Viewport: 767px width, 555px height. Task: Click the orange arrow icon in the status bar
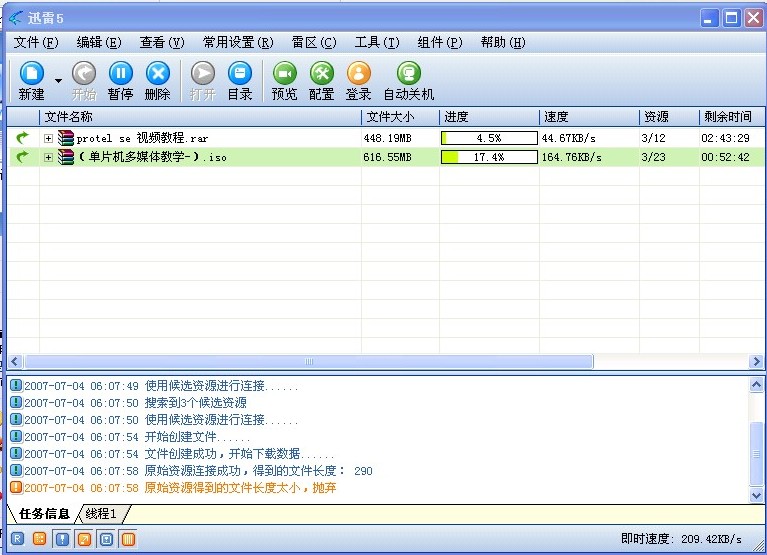(x=84, y=539)
